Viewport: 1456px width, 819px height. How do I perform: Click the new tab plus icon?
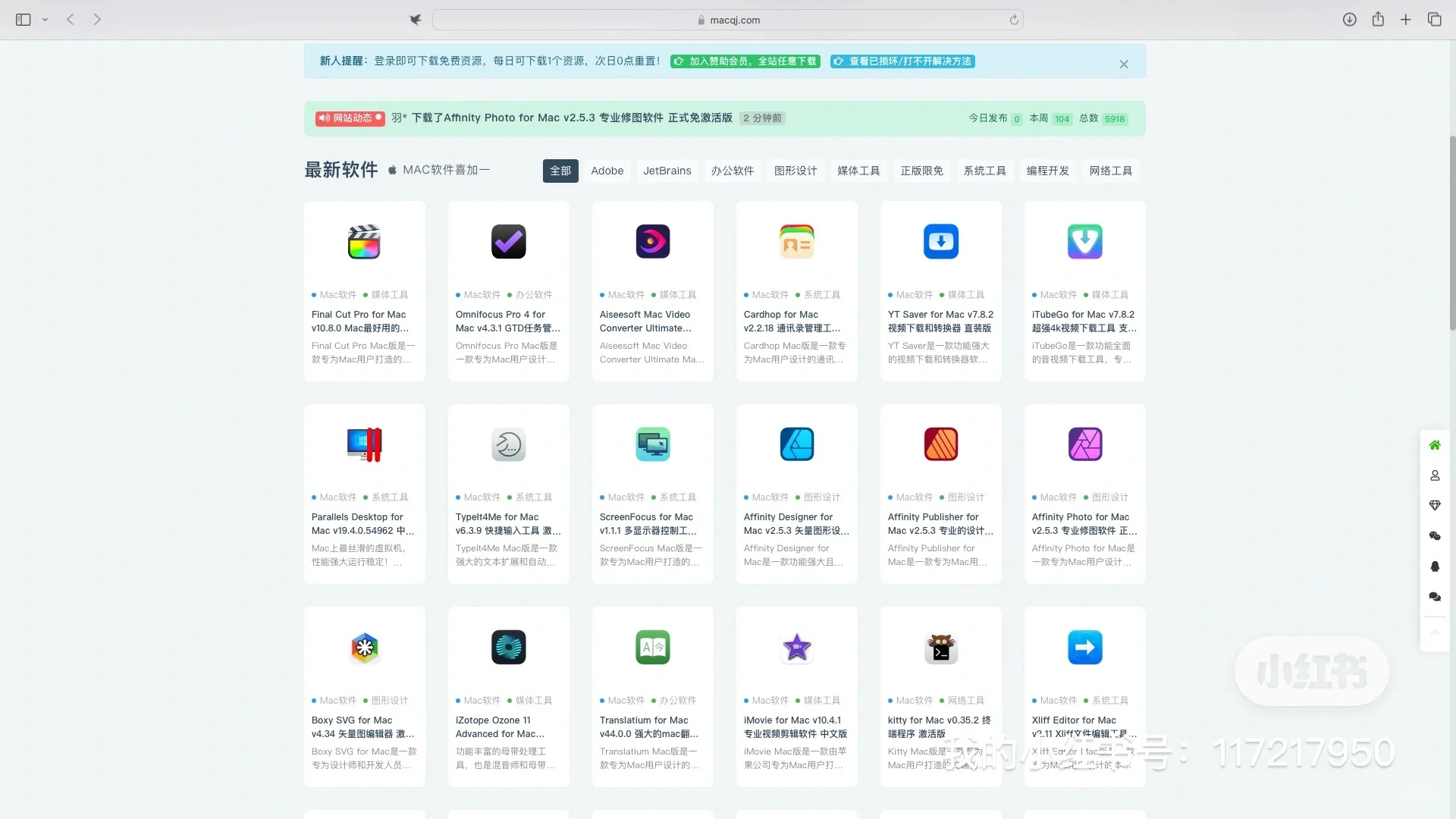1407,20
